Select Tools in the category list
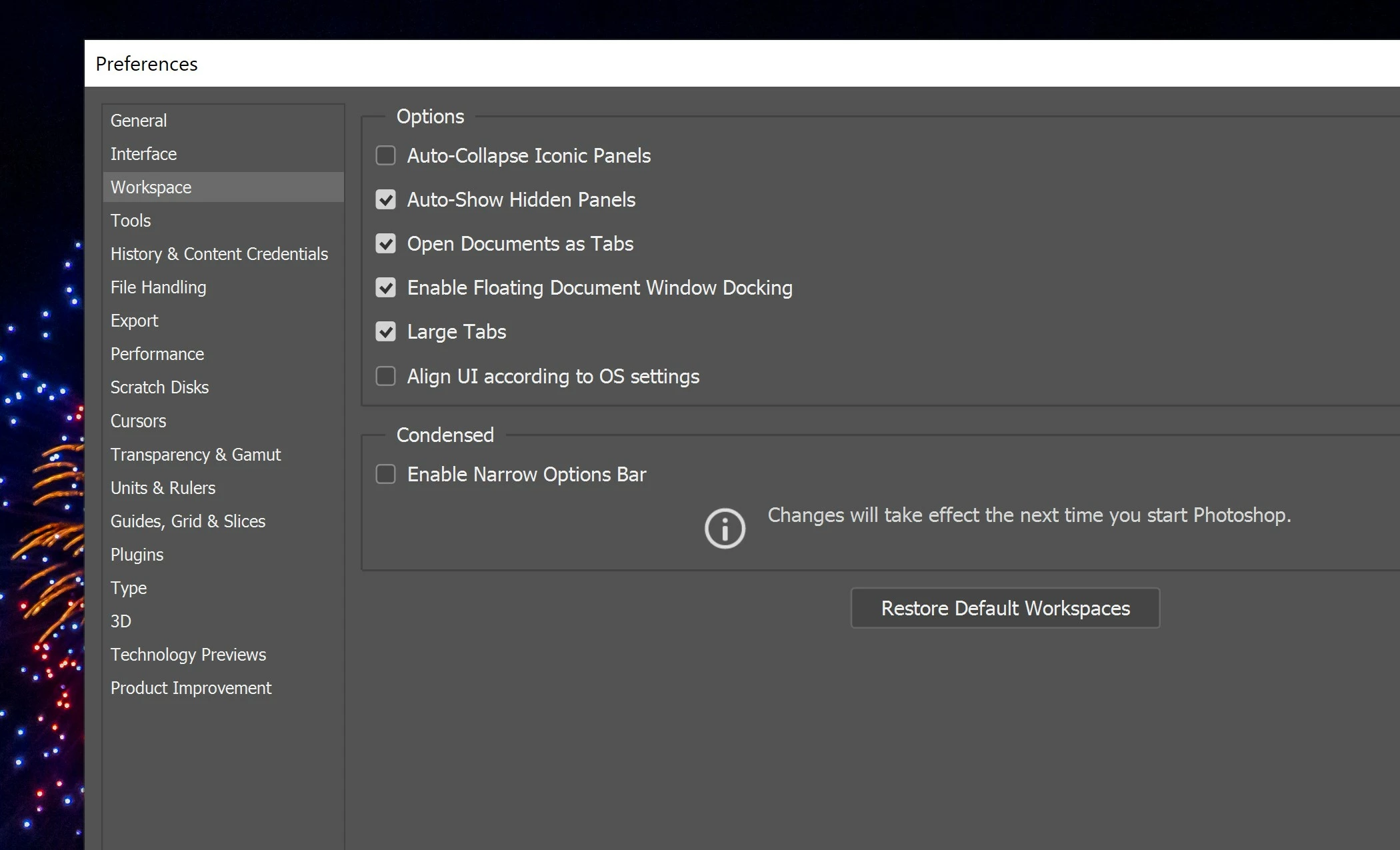 131,221
